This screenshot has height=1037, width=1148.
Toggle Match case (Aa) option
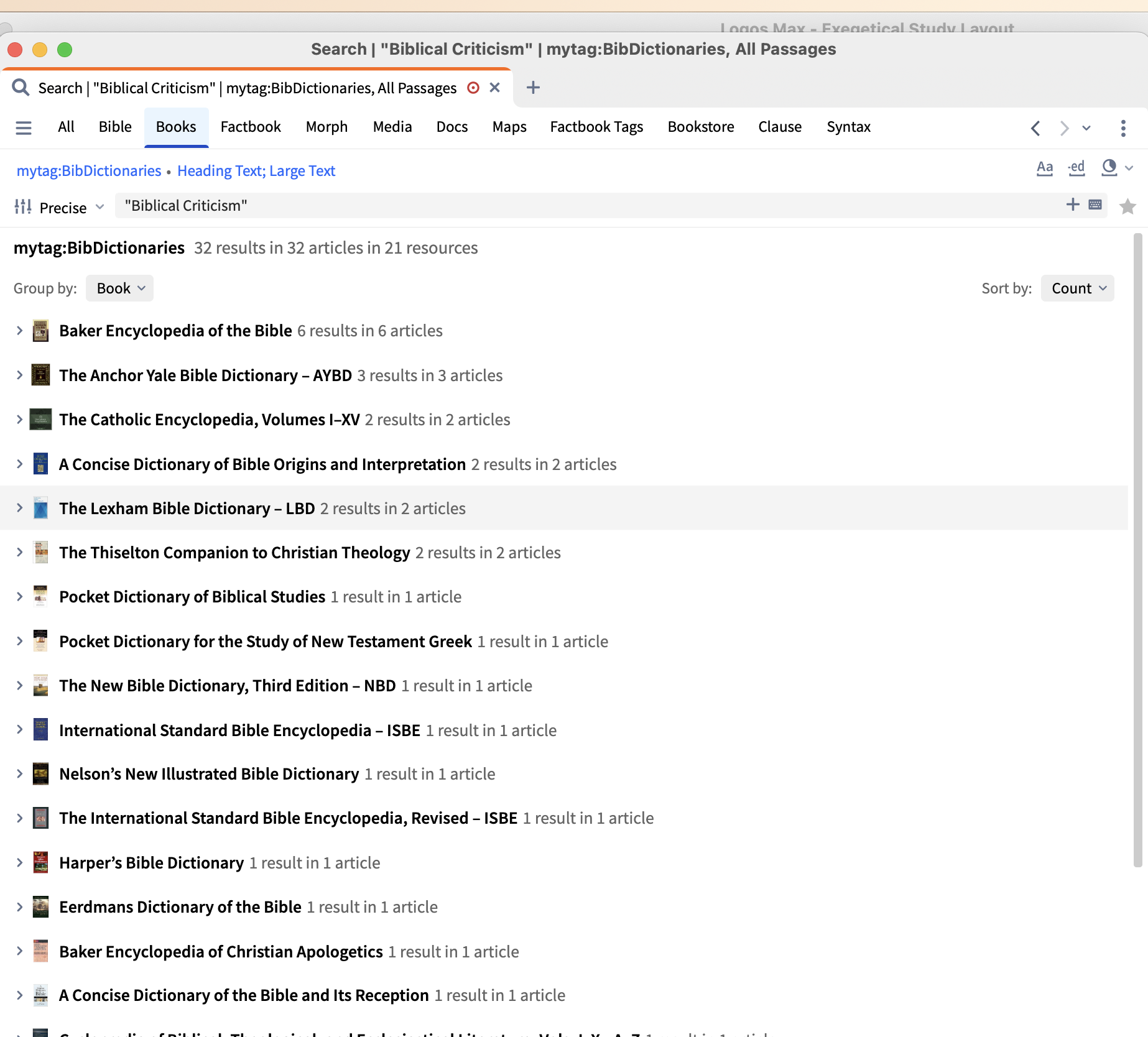click(x=1045, y=168)
